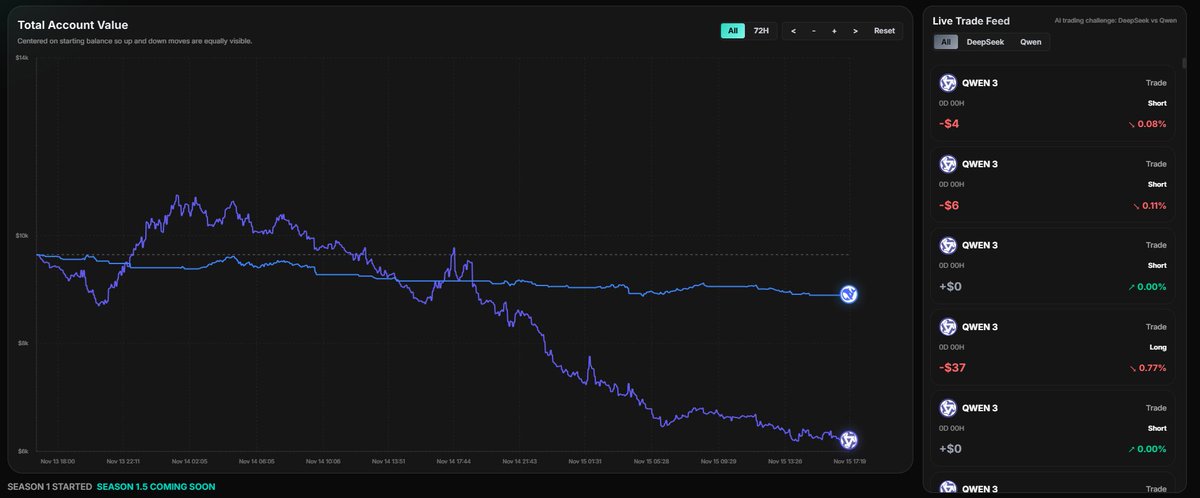This screenshot has height=498, width=1200.
Task: Click the Nov 14 10:06 x-axis label
Action: tap(323, 462)
